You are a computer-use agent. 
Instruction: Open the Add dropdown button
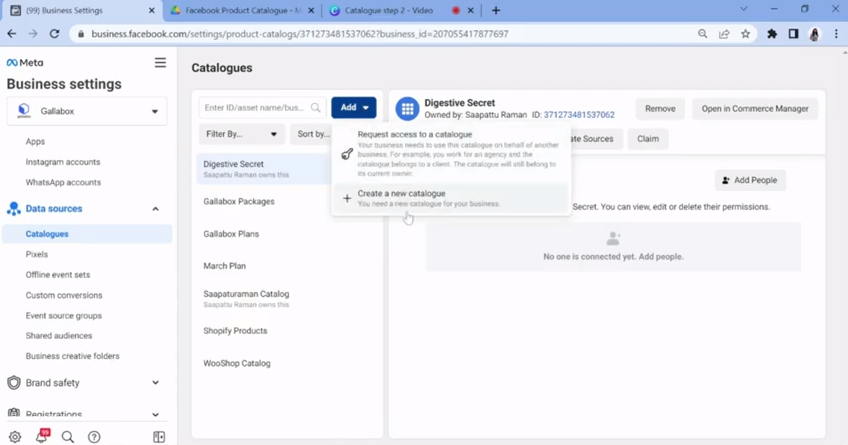(354, 108)
